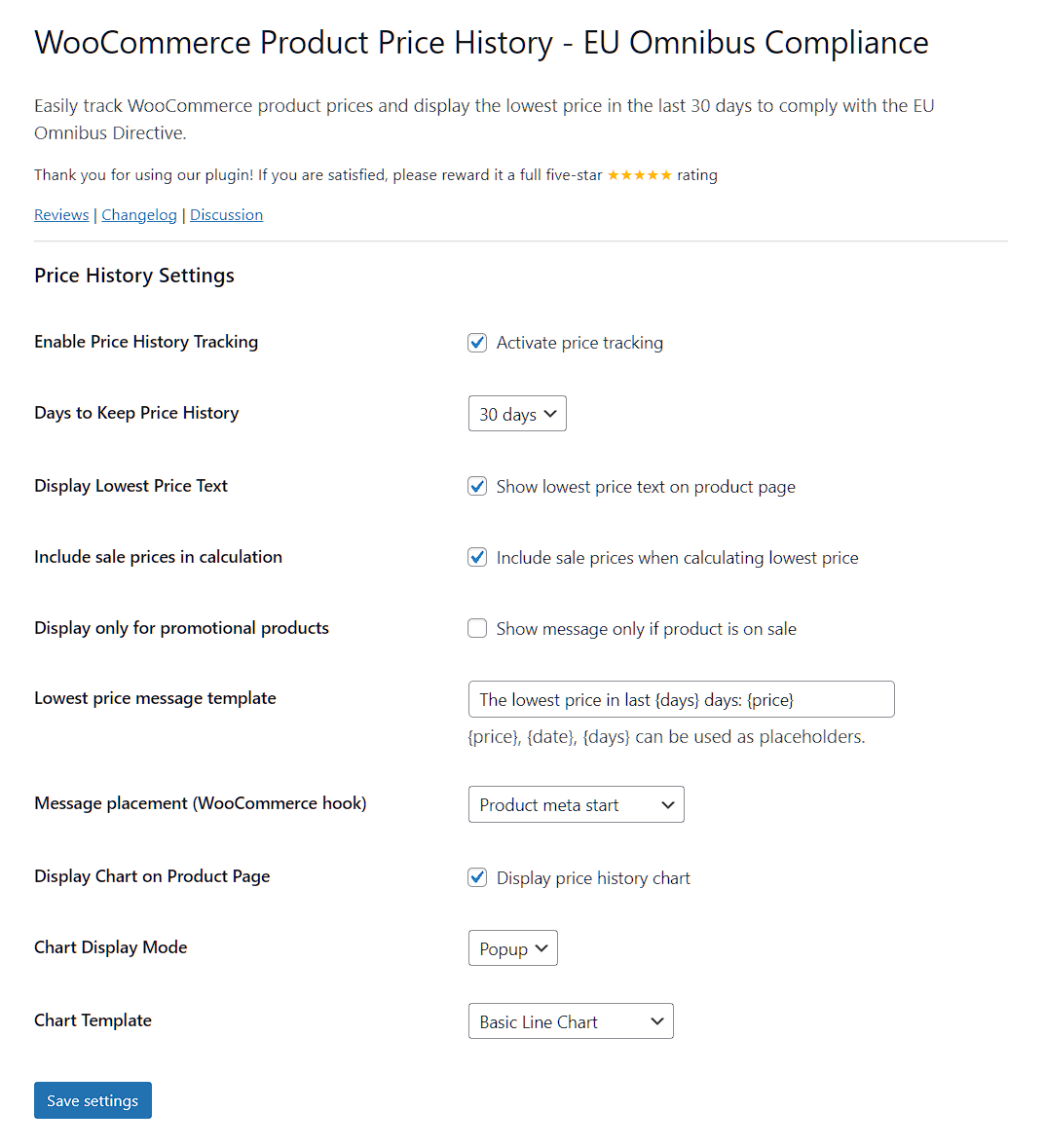Viewport: 1045px width, 1148px height.
Task: Toggle Activate price tracking checkbox
Action: click(x=477, y=343)
